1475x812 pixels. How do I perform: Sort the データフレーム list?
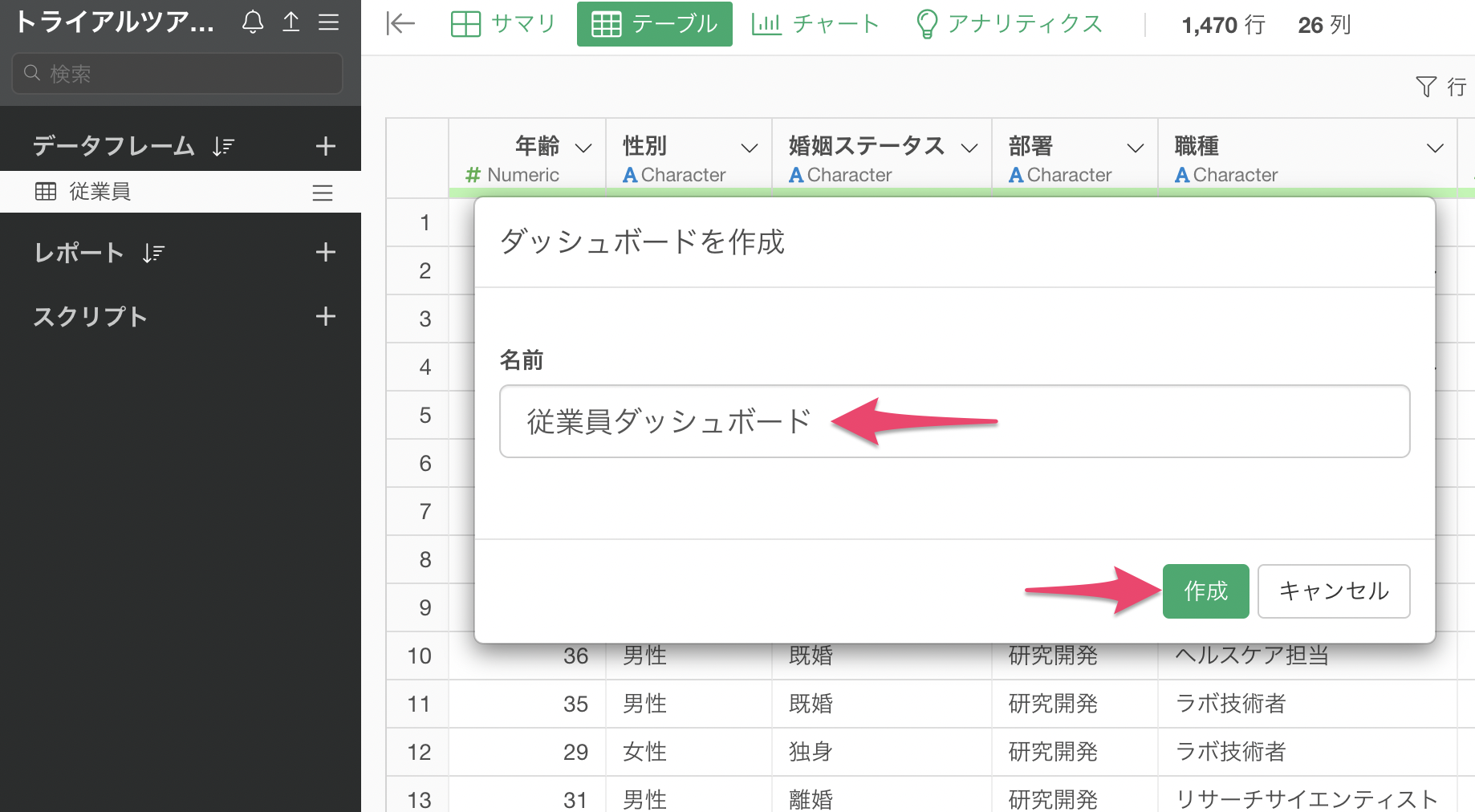[x=223, y=146]
